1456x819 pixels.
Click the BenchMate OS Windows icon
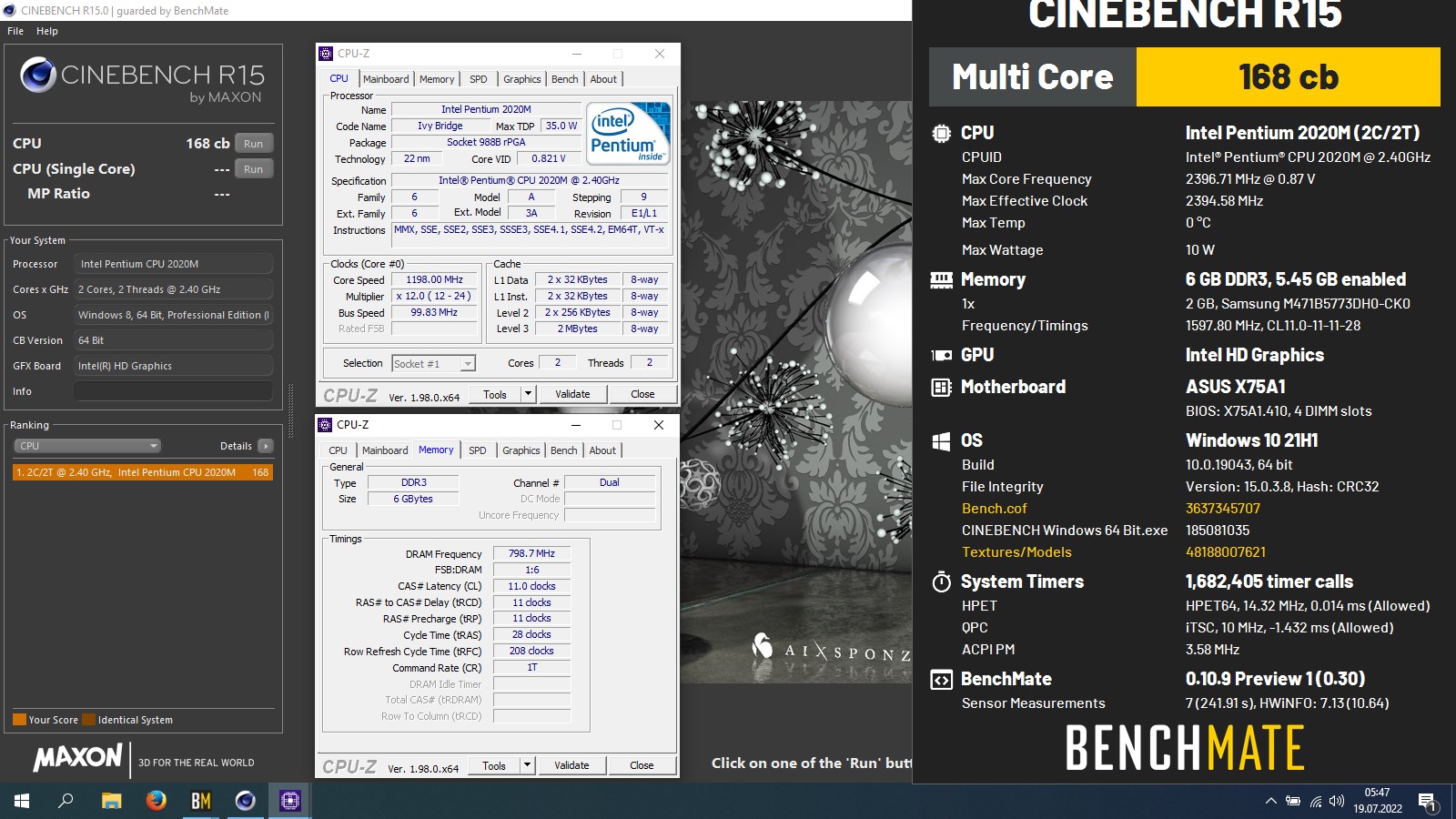[941, 441]
